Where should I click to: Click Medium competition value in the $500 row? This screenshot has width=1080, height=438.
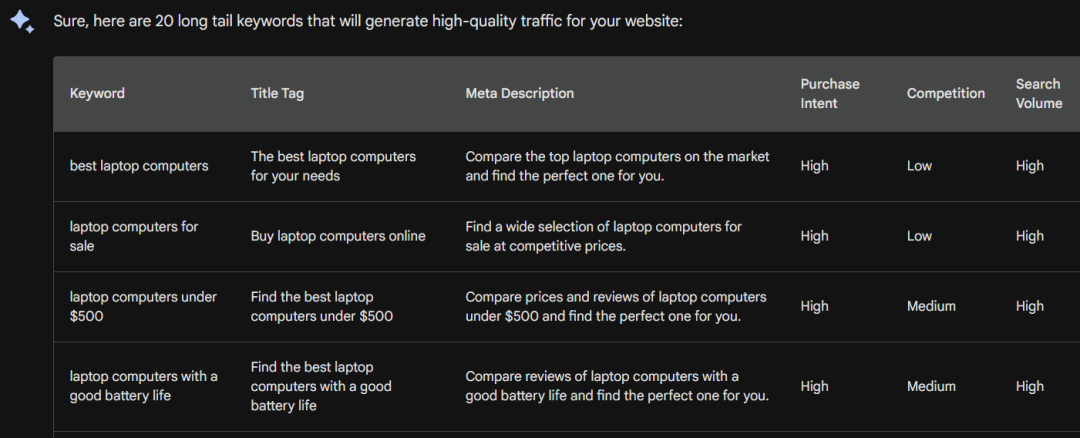[x=931, y=306]
